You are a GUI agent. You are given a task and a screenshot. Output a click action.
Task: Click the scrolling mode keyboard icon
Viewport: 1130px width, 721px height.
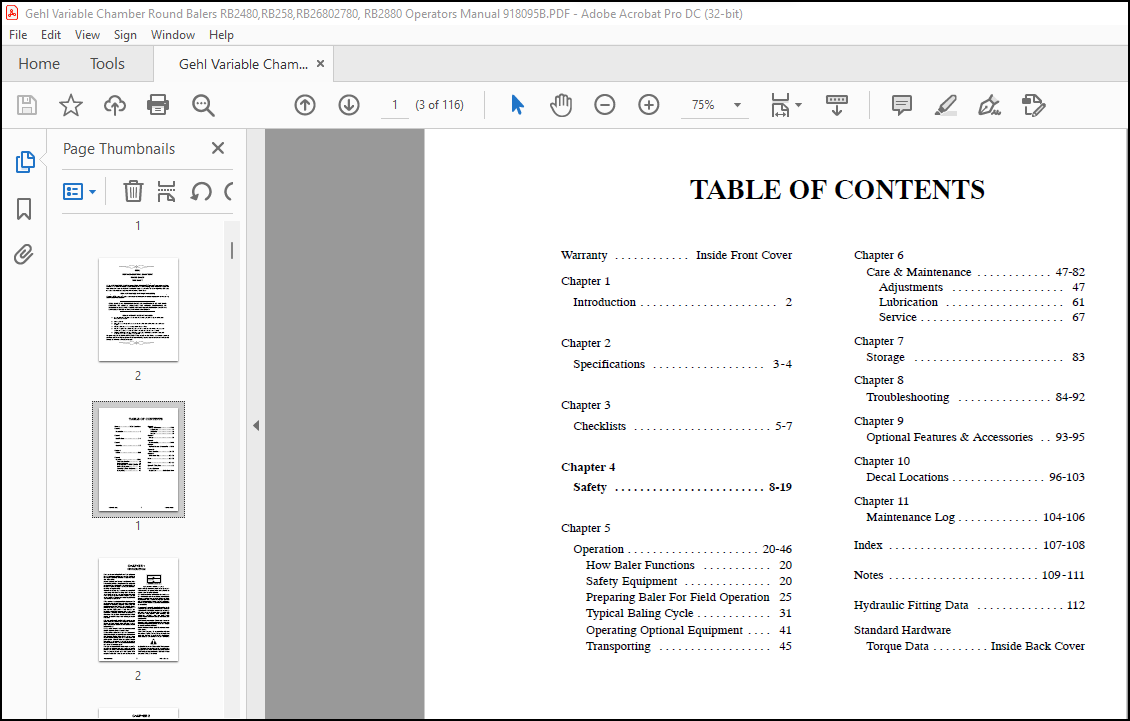(837, 105)
